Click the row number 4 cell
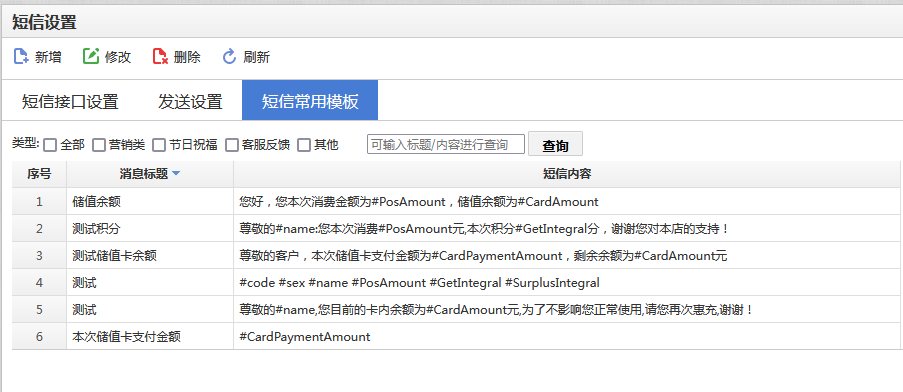This screenshot has width=903, height=392. 39,283
